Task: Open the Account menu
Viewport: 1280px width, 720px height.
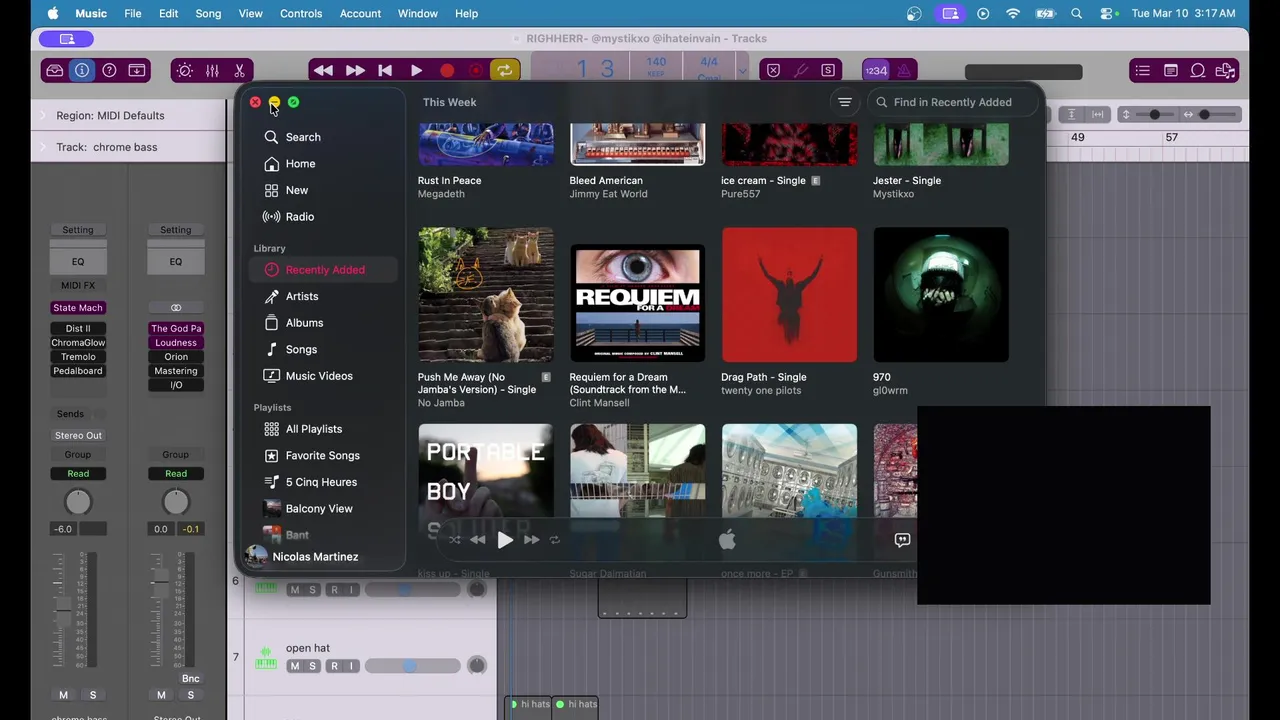Action: (x=360, y=13)
